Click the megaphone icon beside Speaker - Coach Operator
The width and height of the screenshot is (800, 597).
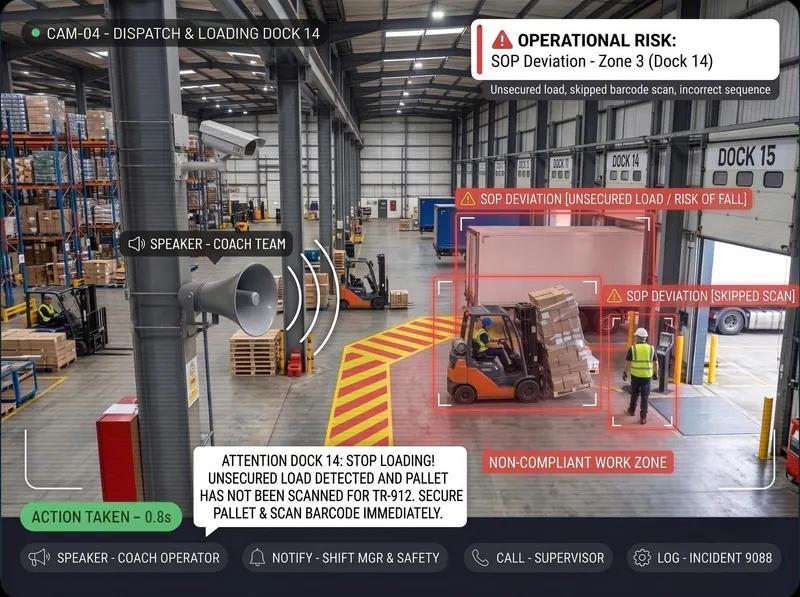click(39, 558)
